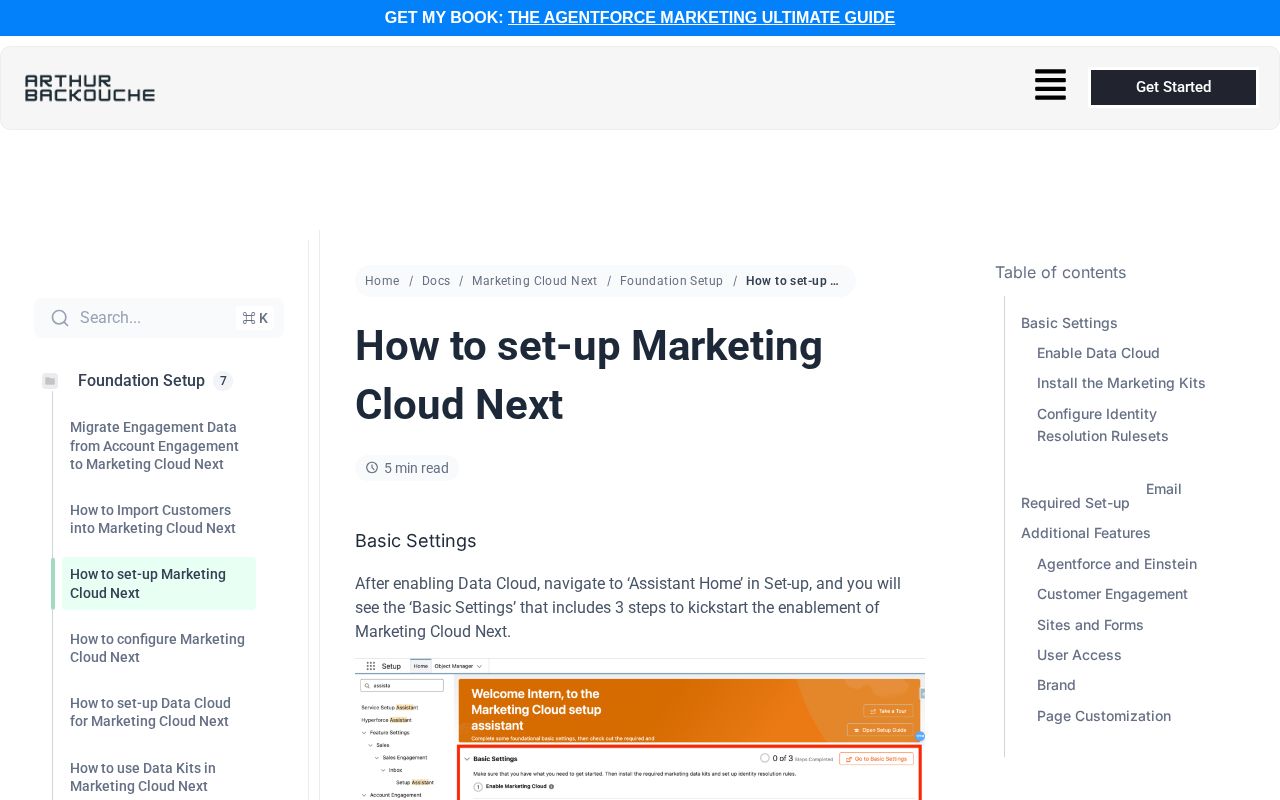Jump to Agentforce and Einstein section
This screenshot has height=800, width=1280.
pyautogui.click(x=1117, y=564)
